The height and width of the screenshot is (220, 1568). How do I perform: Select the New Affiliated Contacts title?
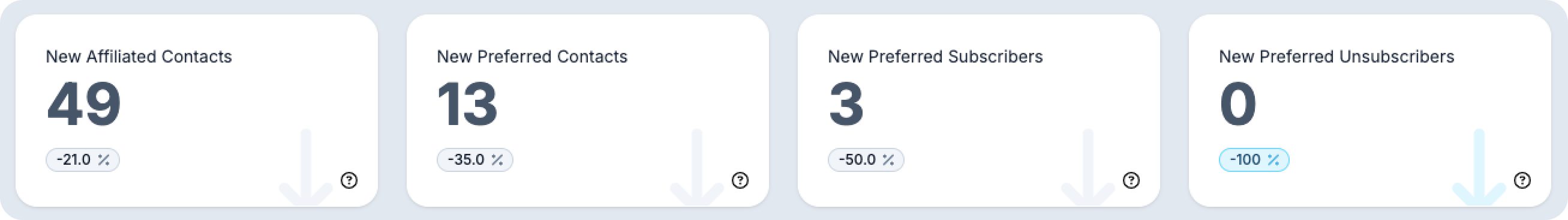click(139, 57)
